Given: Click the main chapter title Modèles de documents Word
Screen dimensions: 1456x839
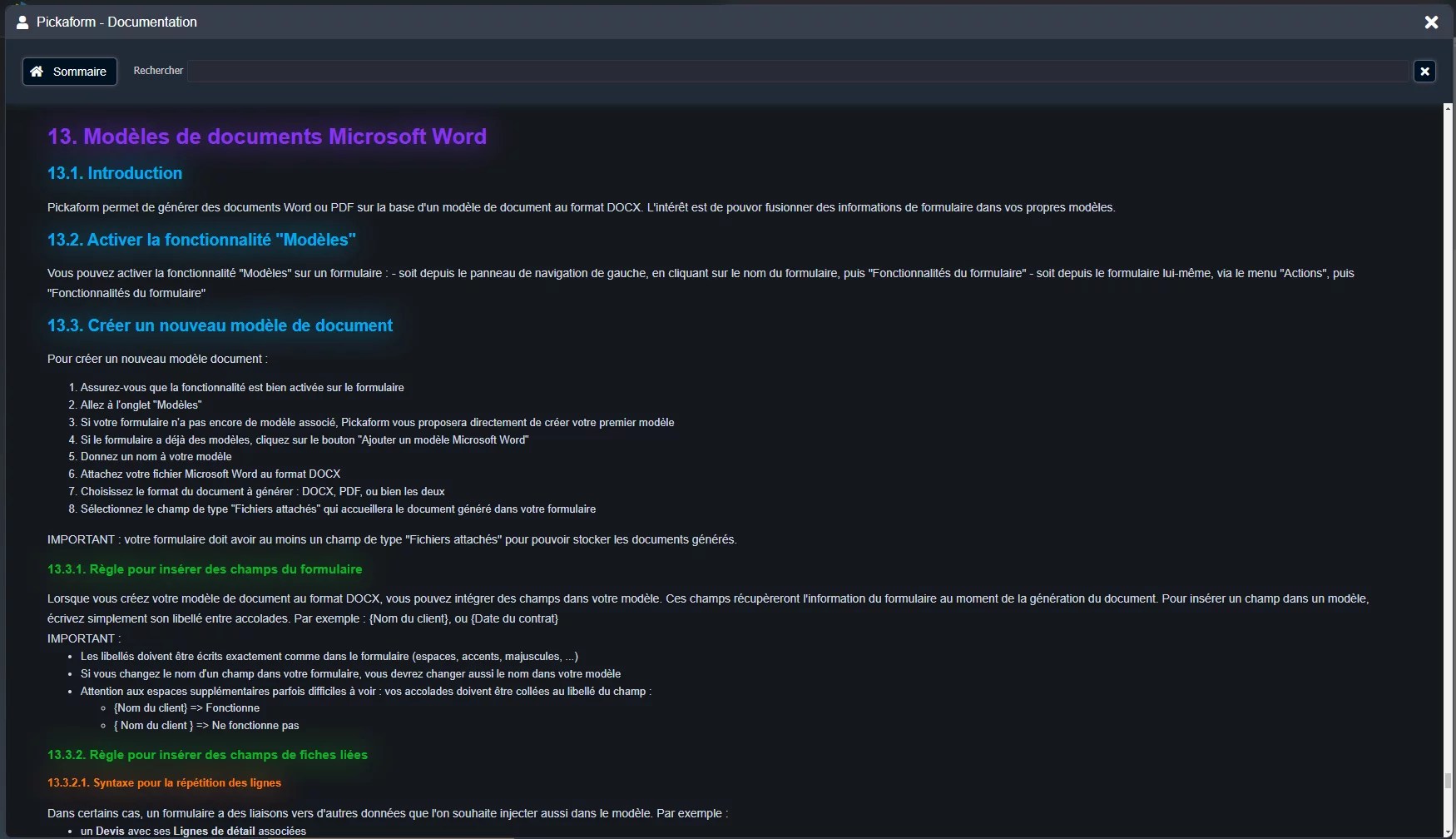Looking at the screenshot, I should point(266,137).
